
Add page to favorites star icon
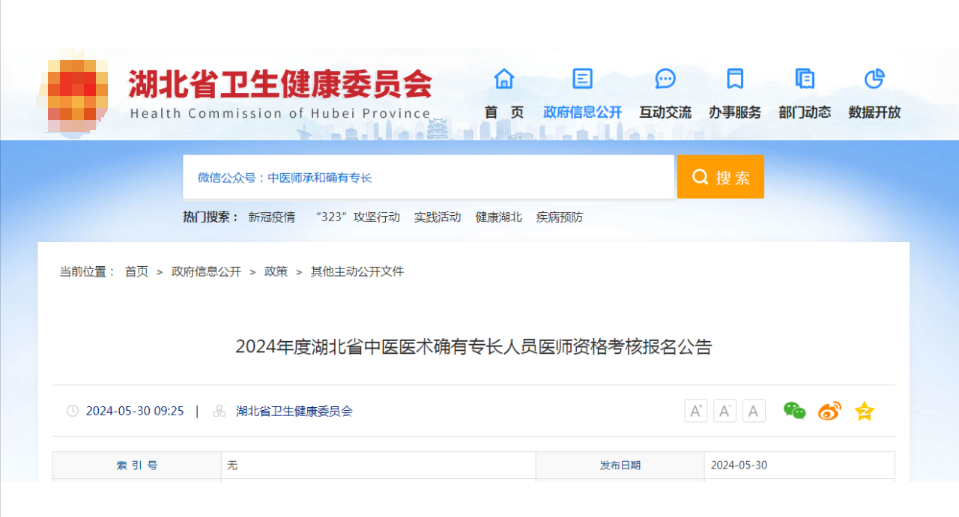(864, 411)
